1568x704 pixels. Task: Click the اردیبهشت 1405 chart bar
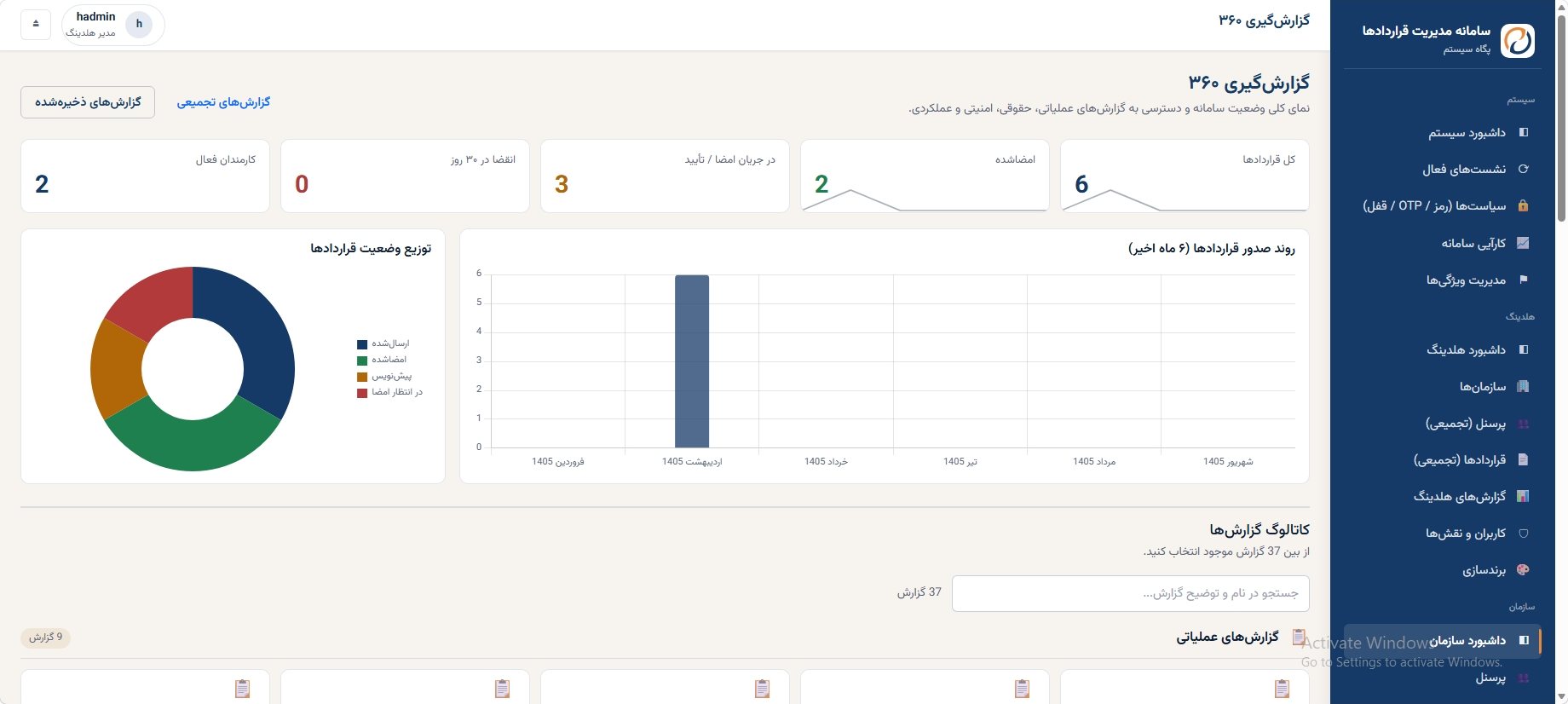click(692, 361)
